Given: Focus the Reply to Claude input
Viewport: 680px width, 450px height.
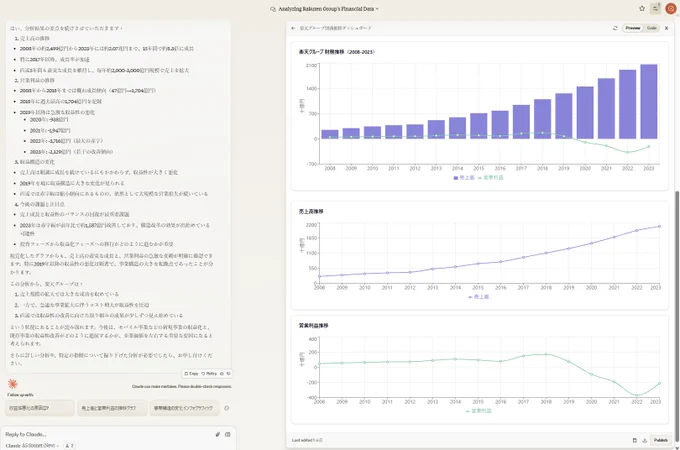Looking at the screenshot, I should (x=108, y=434).
